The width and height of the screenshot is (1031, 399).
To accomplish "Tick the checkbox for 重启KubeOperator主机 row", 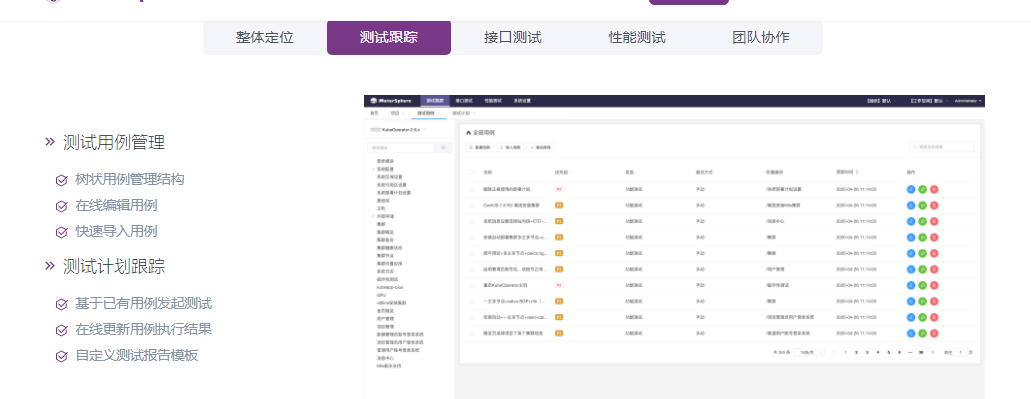I will click(x=471, y=285).
